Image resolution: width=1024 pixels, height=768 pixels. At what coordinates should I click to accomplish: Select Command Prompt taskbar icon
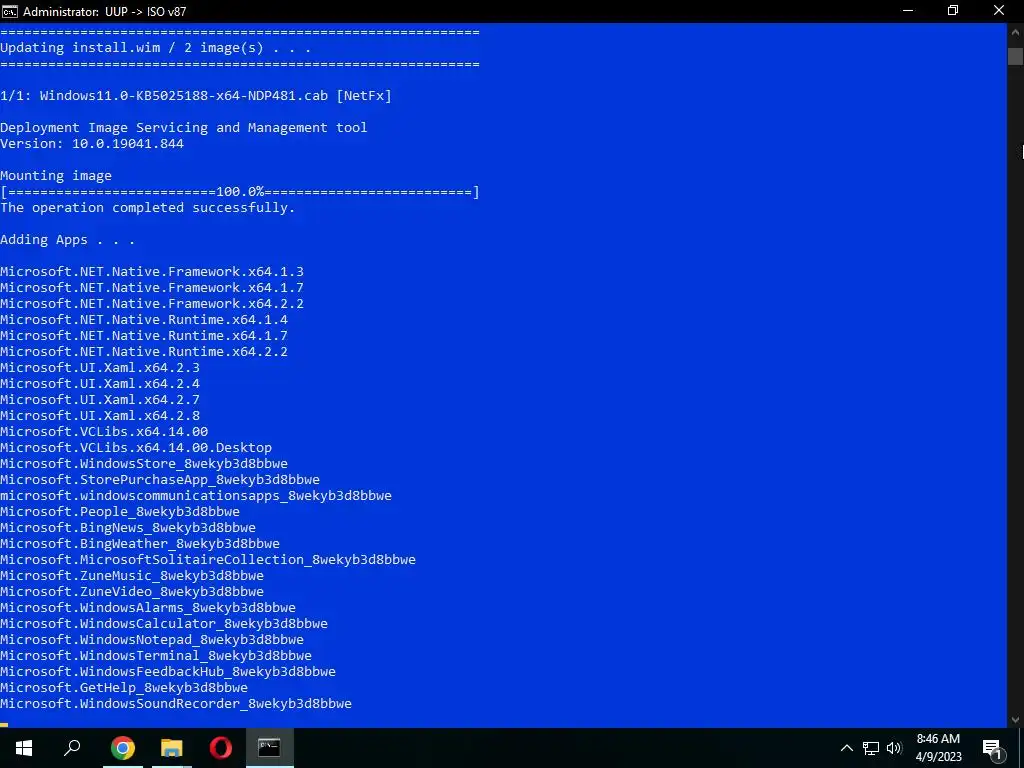coord(269,748)
